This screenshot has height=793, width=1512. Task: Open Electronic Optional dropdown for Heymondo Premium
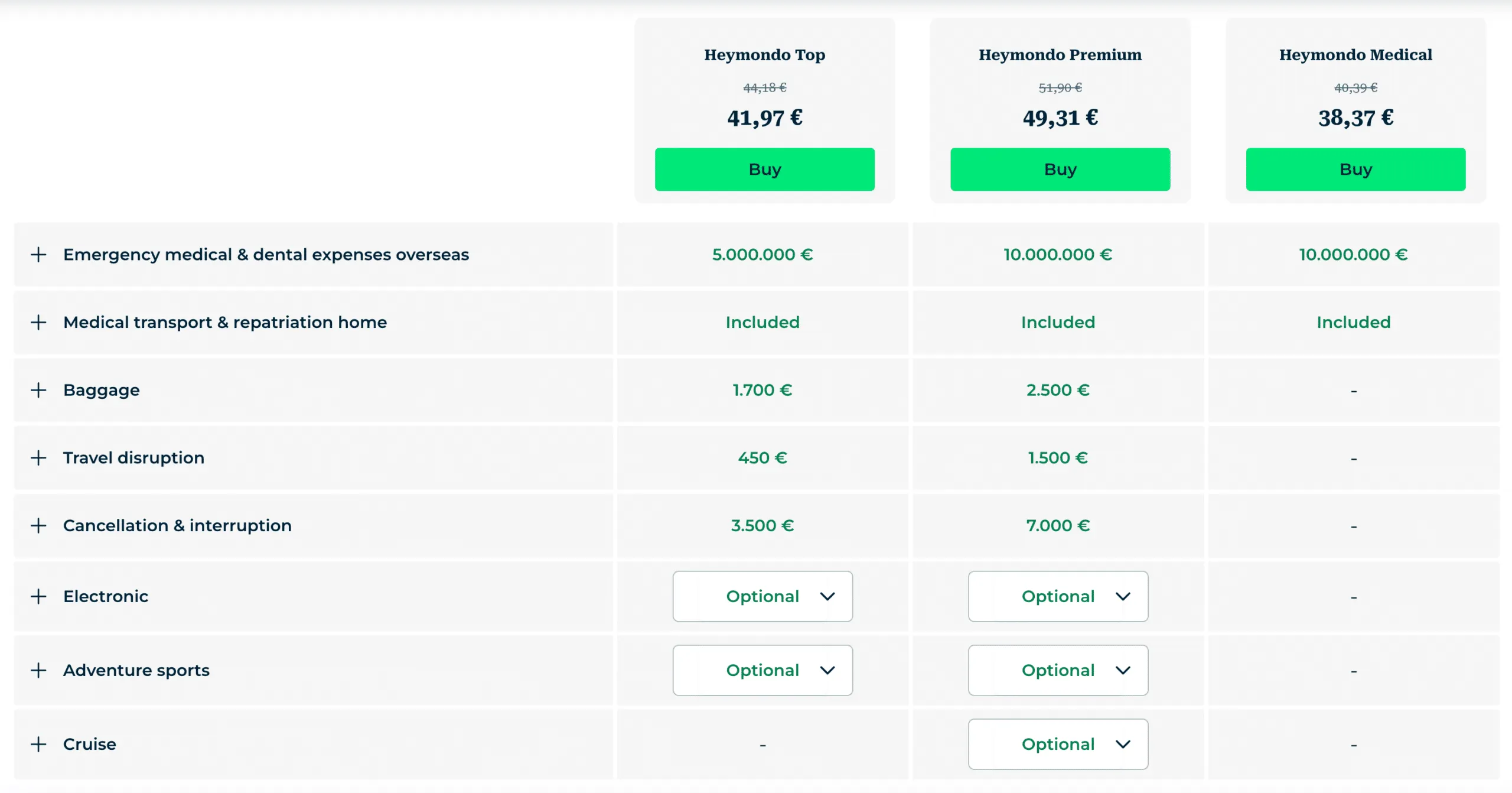pyautogui.click(x=1058, y=596)
